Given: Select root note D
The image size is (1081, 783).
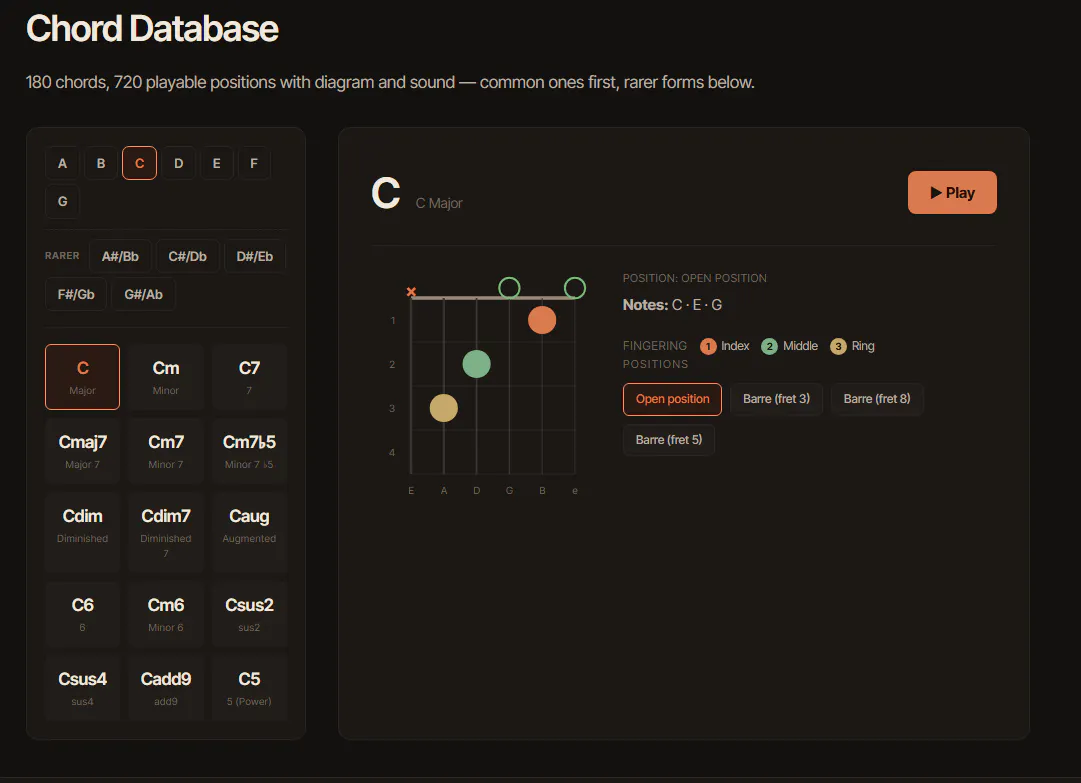Looking at the screenshot, I should [x=179, y=163].
